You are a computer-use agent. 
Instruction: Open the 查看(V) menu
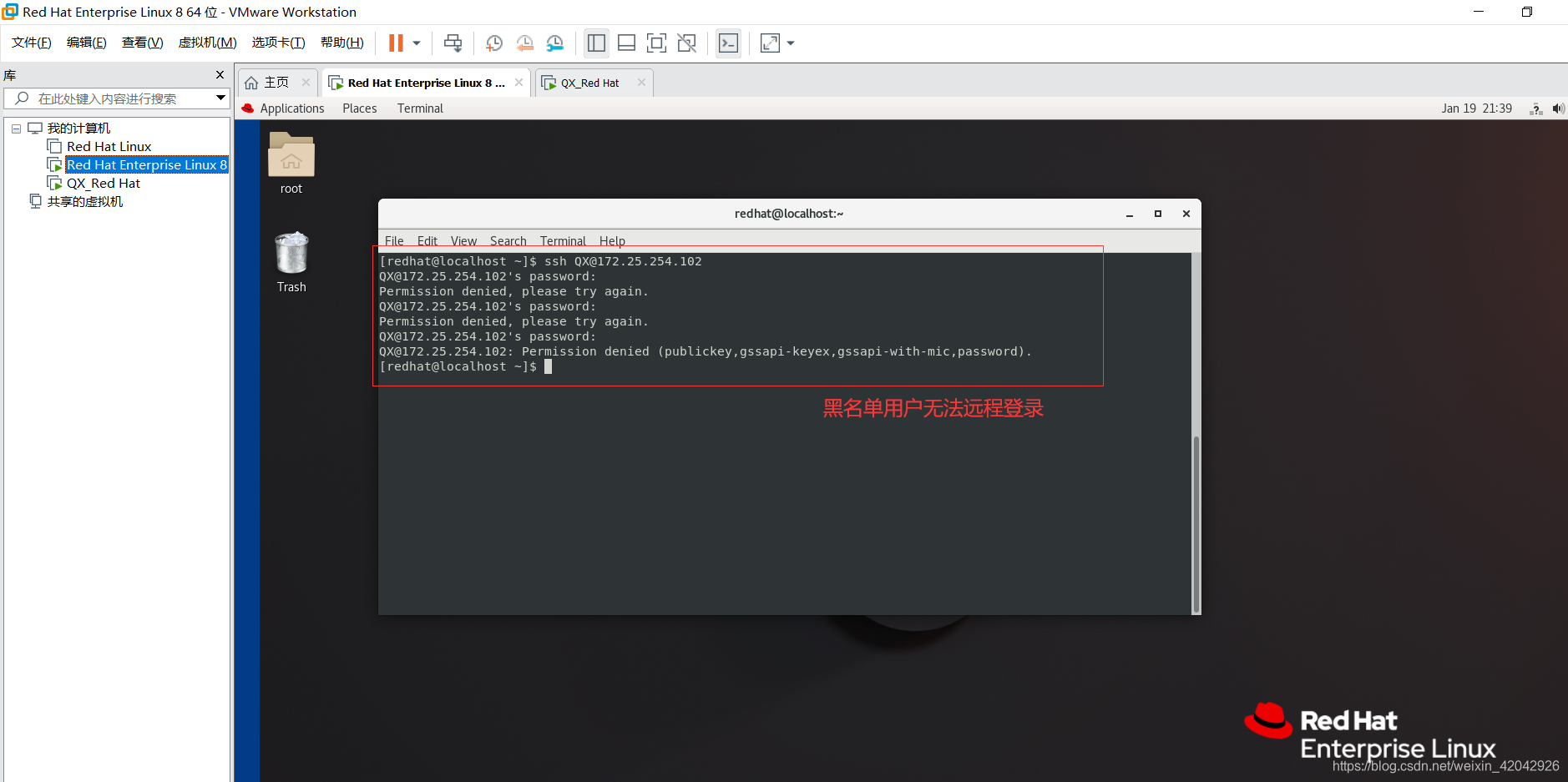pos(143,43)
